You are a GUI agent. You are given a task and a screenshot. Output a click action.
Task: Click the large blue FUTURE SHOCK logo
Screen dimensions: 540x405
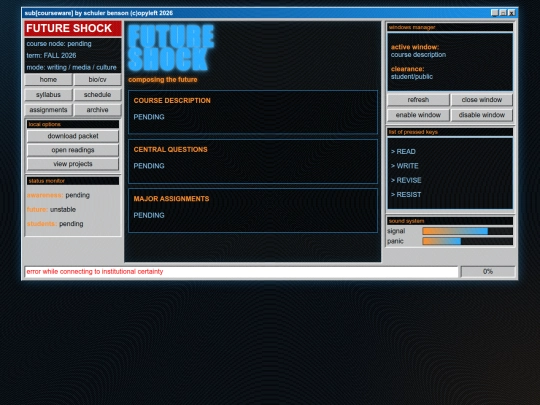(x=171, y=48)
